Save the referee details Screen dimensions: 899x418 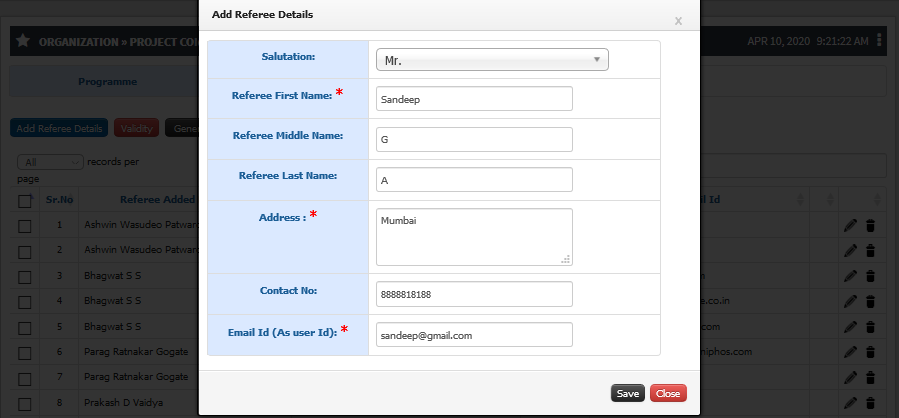628,393
